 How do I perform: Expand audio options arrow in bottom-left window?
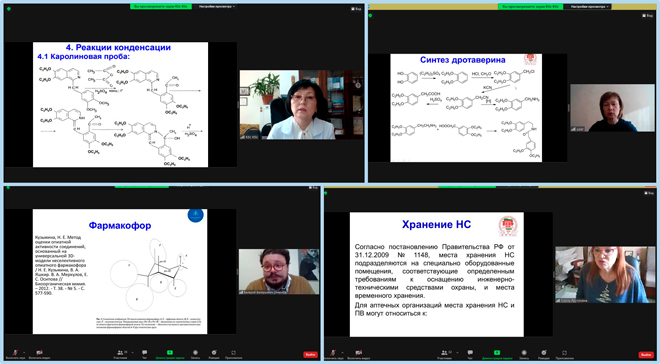(24, 352)
